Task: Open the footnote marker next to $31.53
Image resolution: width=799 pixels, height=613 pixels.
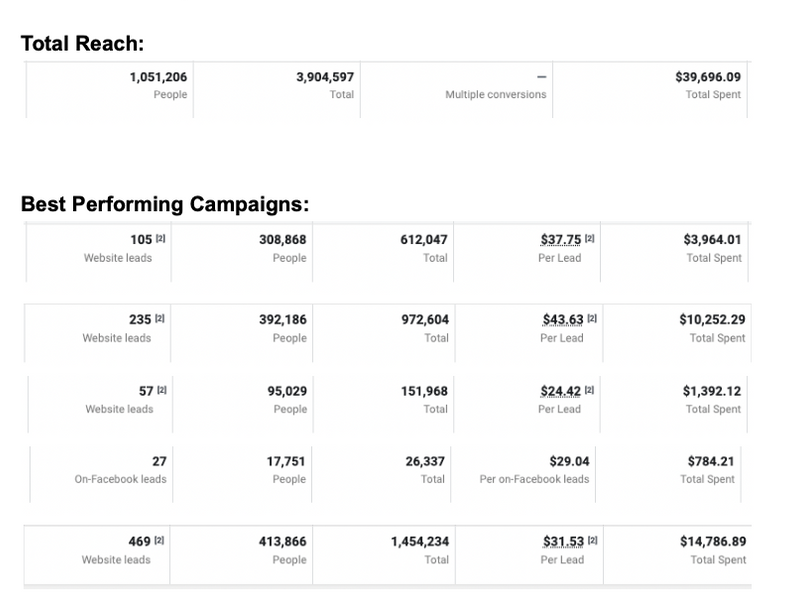Action: click(x=593, y=542)
